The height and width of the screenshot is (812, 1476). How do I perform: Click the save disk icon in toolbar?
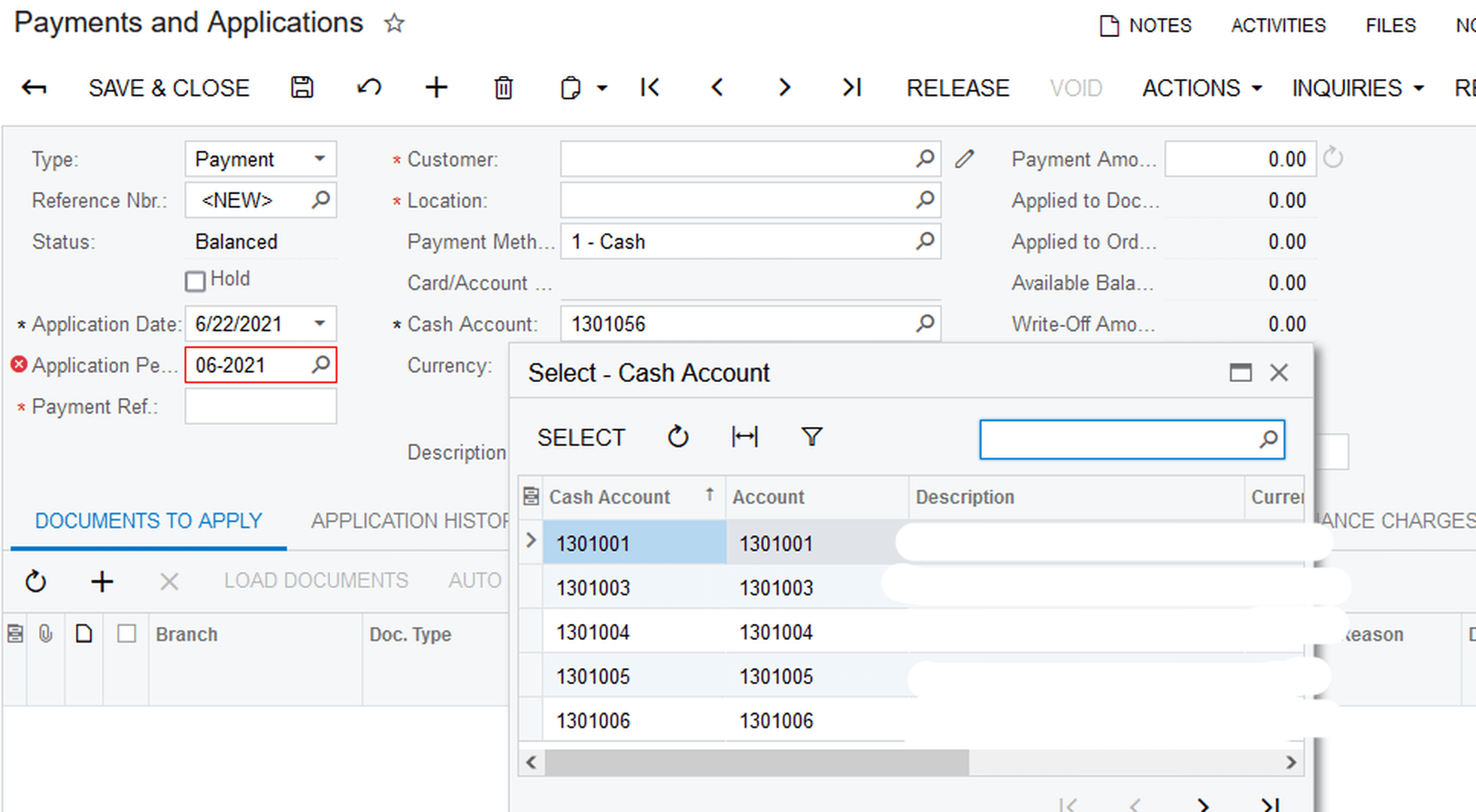coord(302,87)
